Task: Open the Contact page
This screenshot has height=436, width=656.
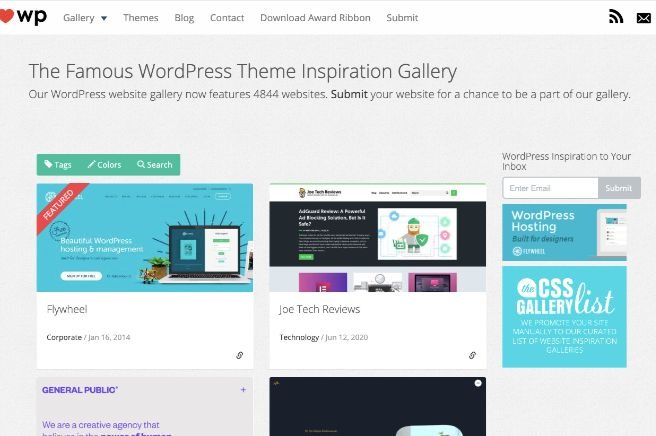Action: 227,18
